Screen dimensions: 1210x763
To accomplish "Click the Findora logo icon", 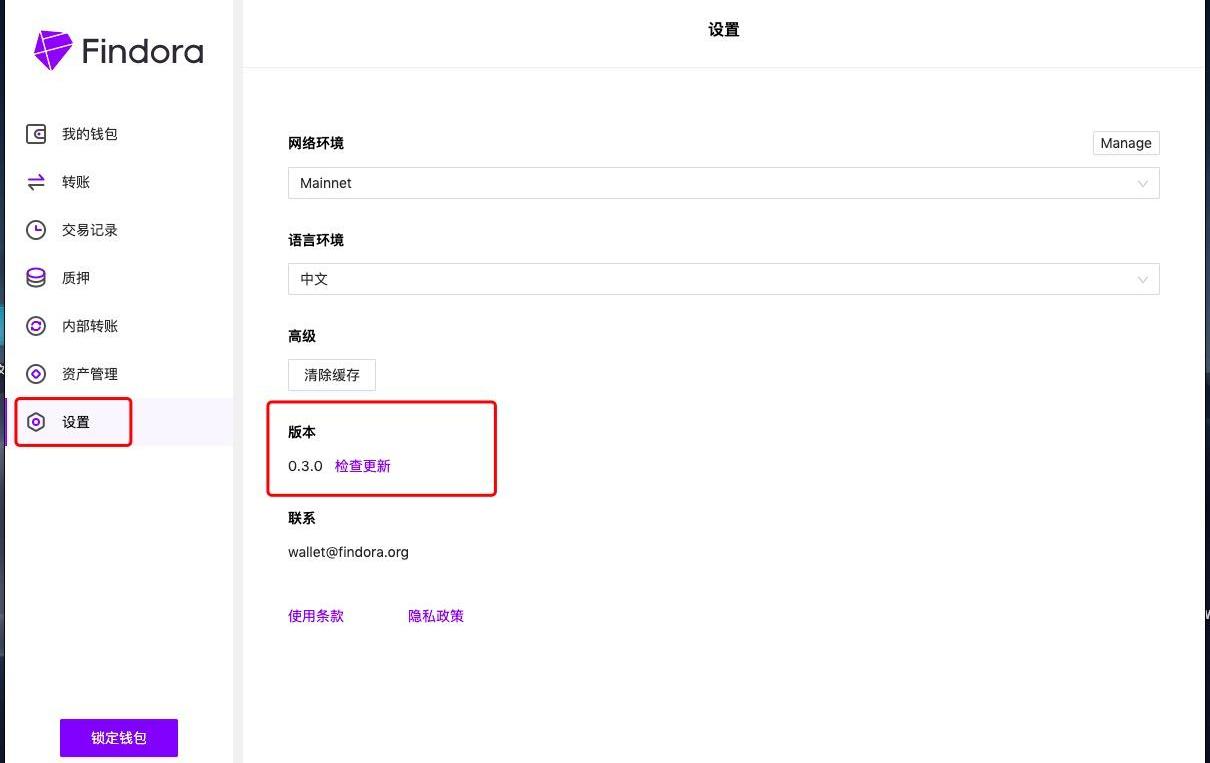I will click(53, 50).
